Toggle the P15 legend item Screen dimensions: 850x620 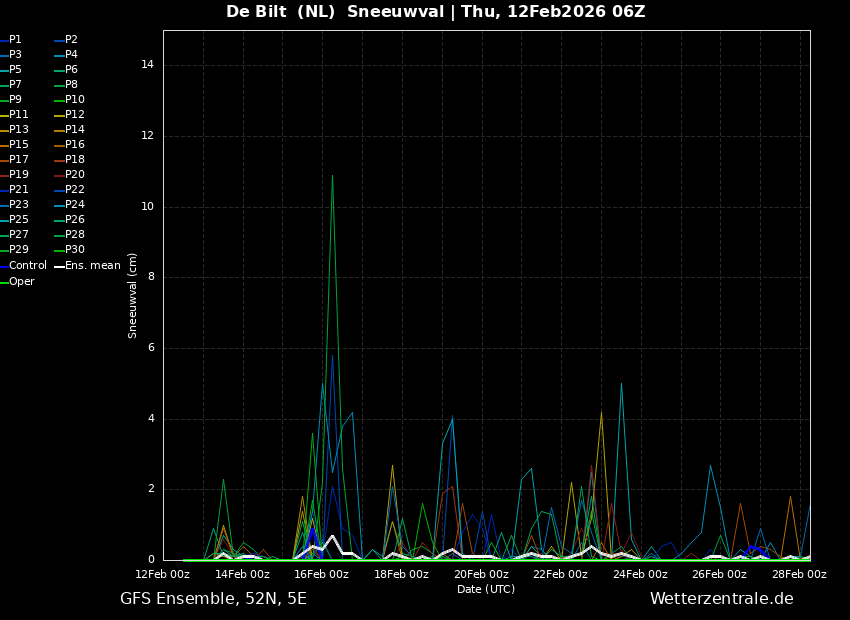pos(18,145)
